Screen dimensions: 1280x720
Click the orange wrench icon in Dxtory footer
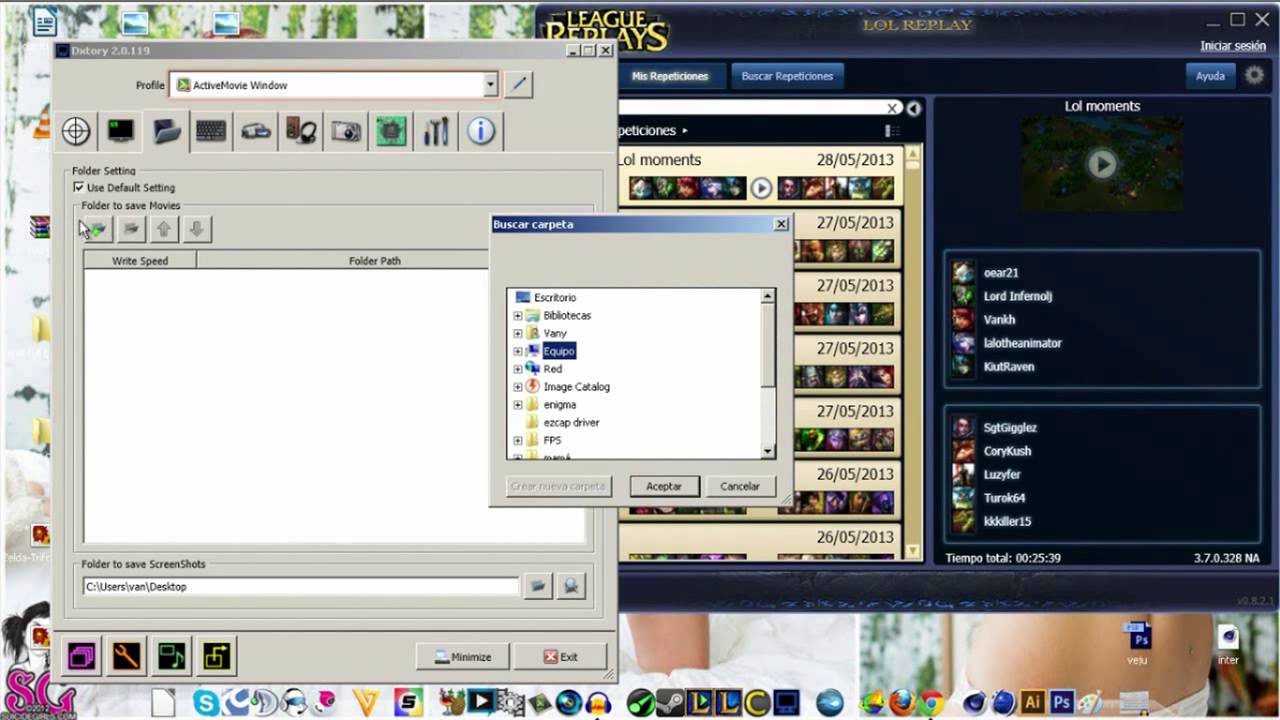(127, 656)
